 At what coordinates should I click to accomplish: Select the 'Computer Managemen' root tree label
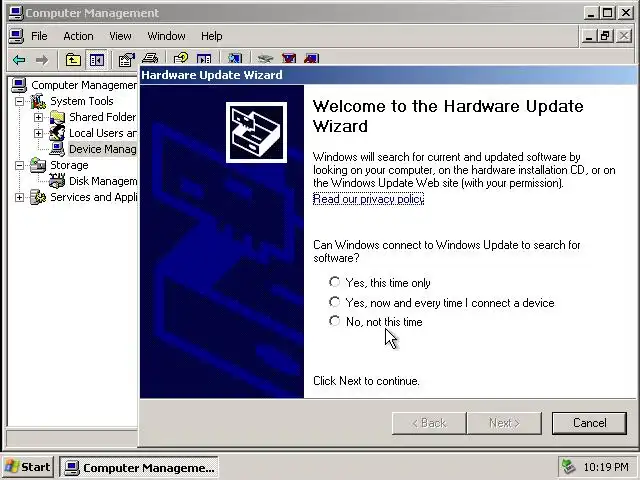click(x=84, y=85)
